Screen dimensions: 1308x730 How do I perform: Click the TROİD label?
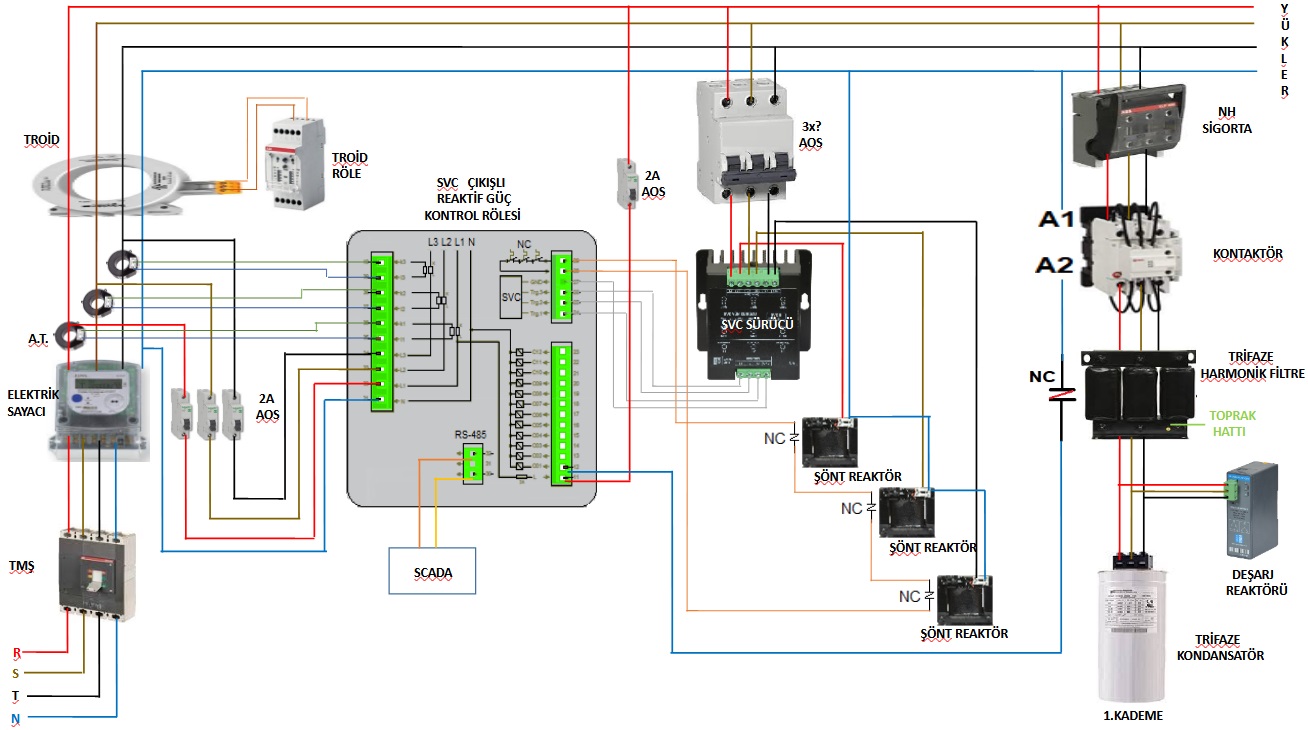tap(42, 138)
